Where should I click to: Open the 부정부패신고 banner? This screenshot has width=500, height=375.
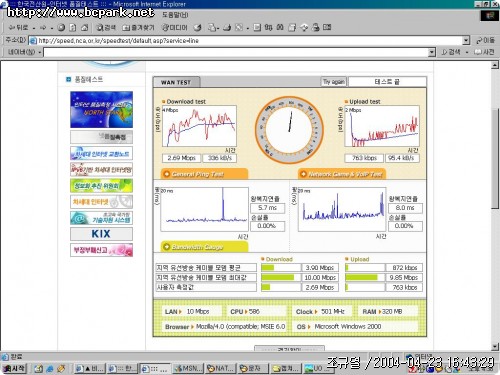pyautogui.click(x=101, y=250)
